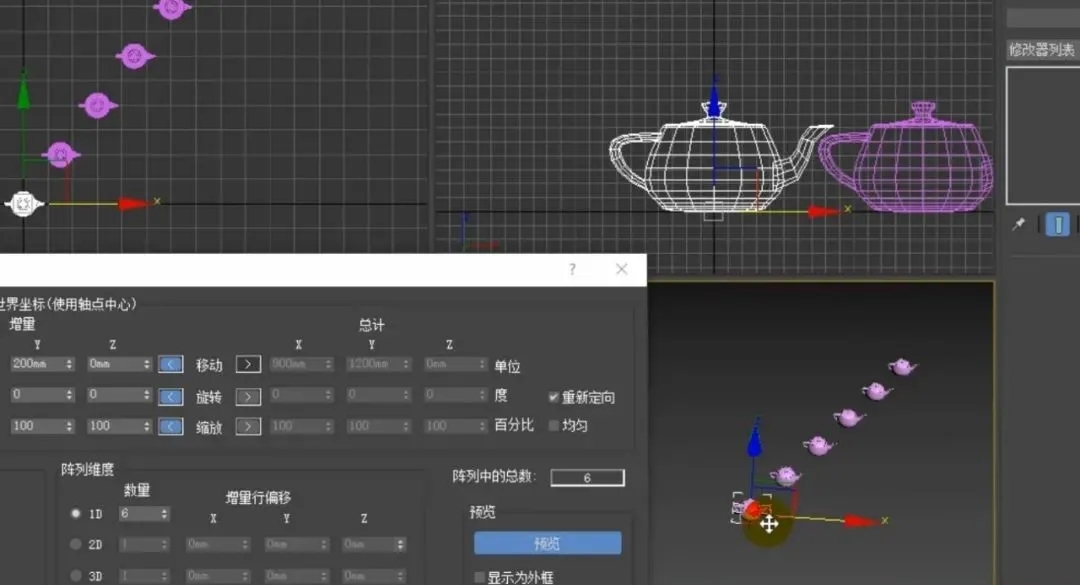Open Array dialog help question mark

572,269
